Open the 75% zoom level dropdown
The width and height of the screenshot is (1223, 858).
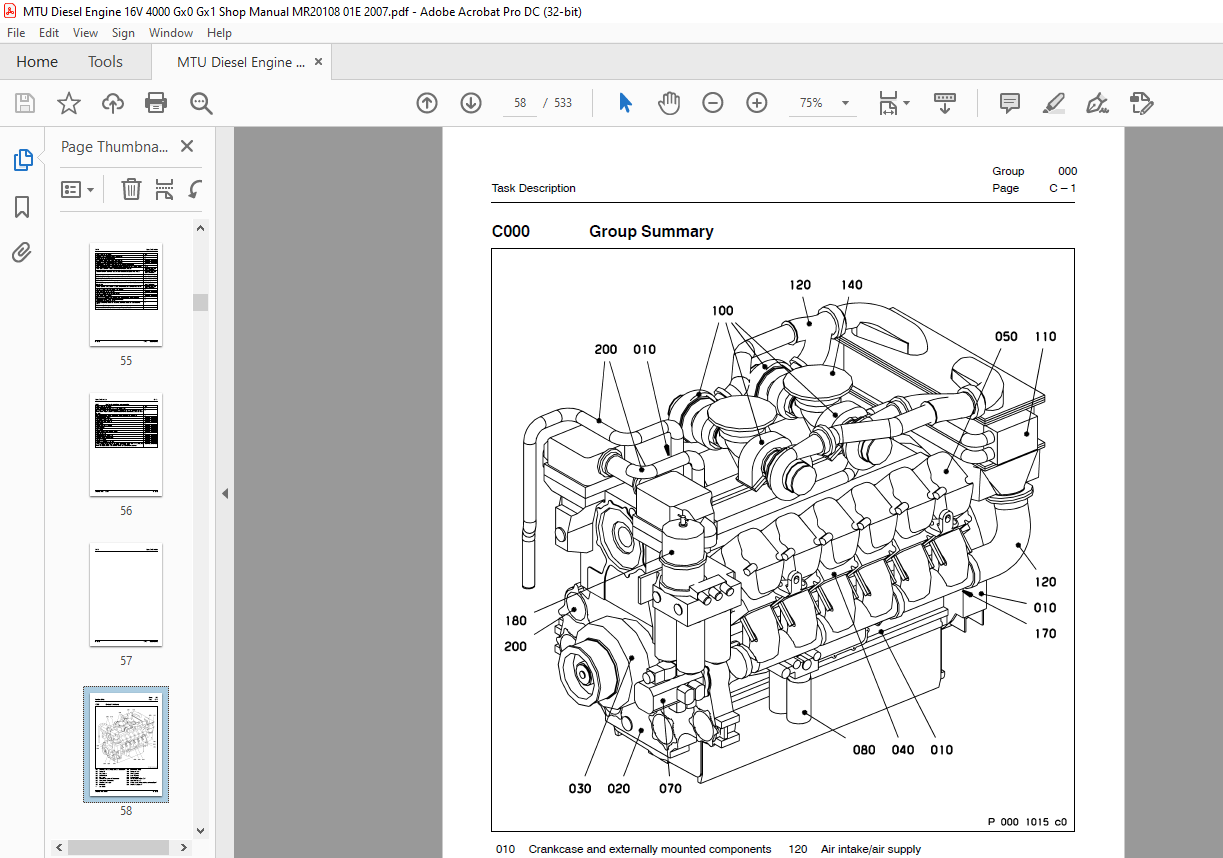coord(845,103)
